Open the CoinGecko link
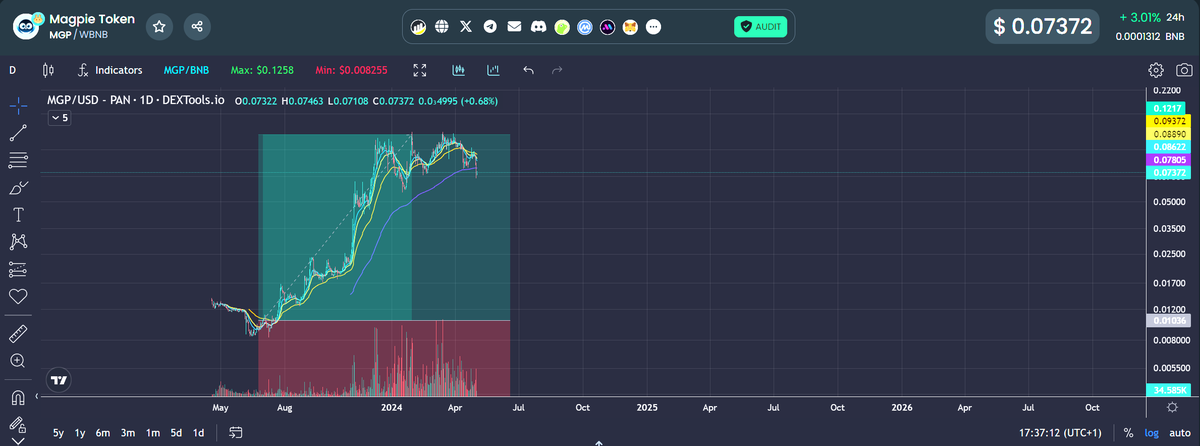This screenshot has width=1200, height=446. tap(562, 27)
